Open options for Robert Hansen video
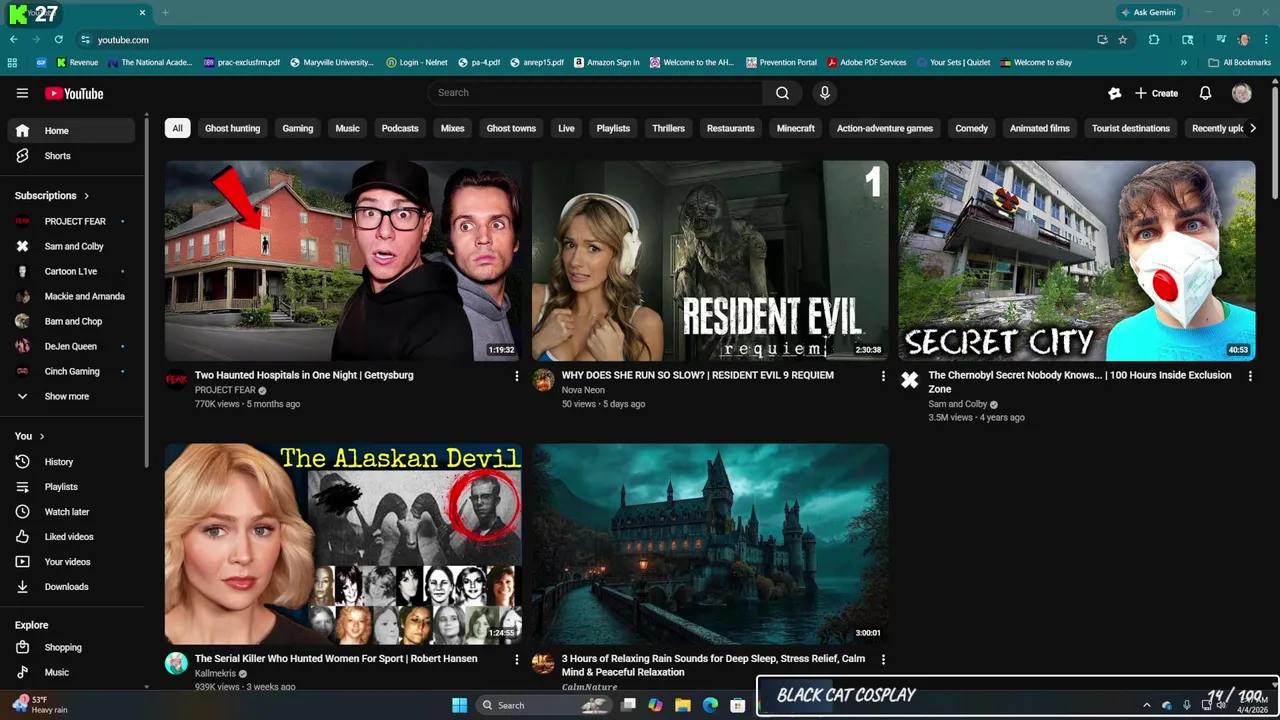1280x720 pixels. [x=516, y=660]
